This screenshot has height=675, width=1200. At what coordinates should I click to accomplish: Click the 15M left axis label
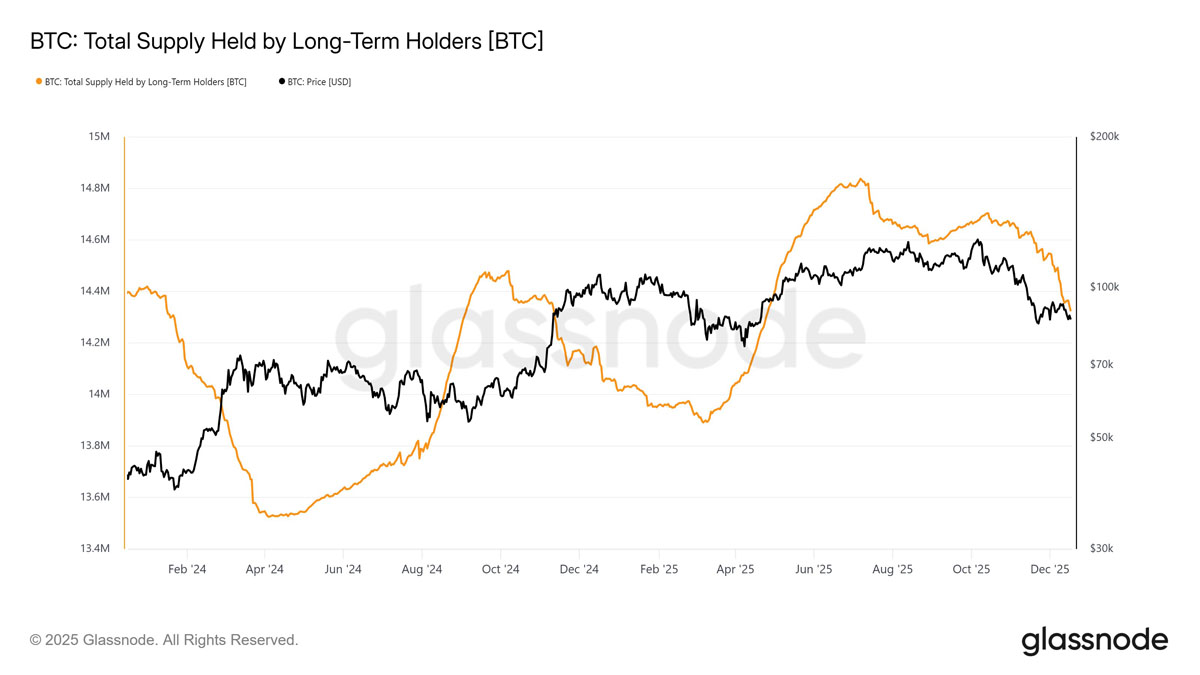coord(98,136)
